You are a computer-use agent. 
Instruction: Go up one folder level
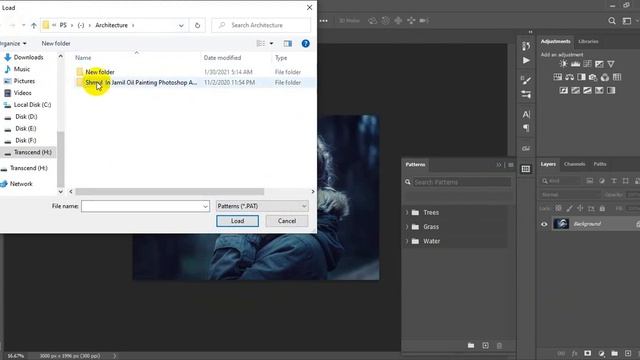tap(34, 25)
